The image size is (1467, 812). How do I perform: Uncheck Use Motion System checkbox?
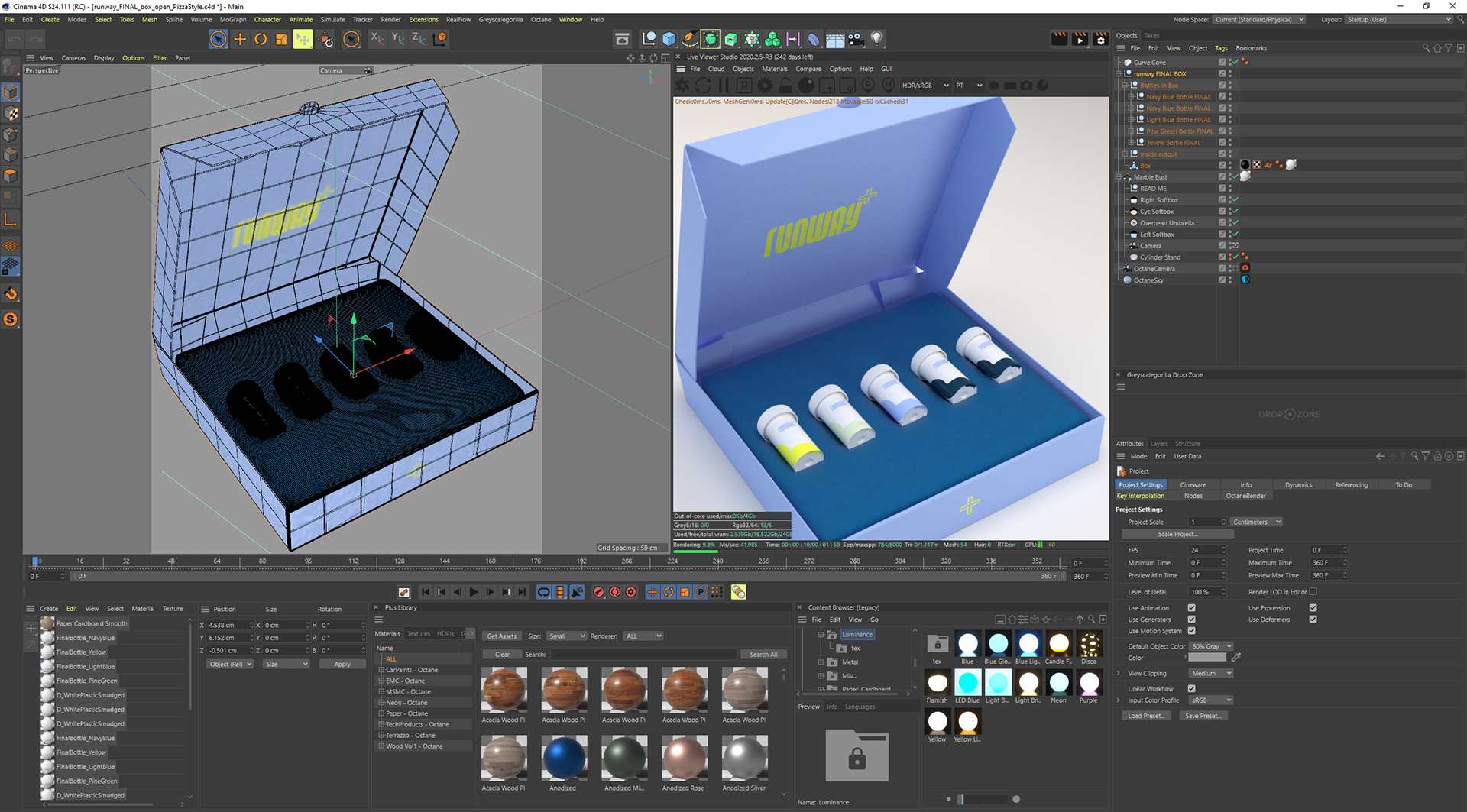[1191, 631]
